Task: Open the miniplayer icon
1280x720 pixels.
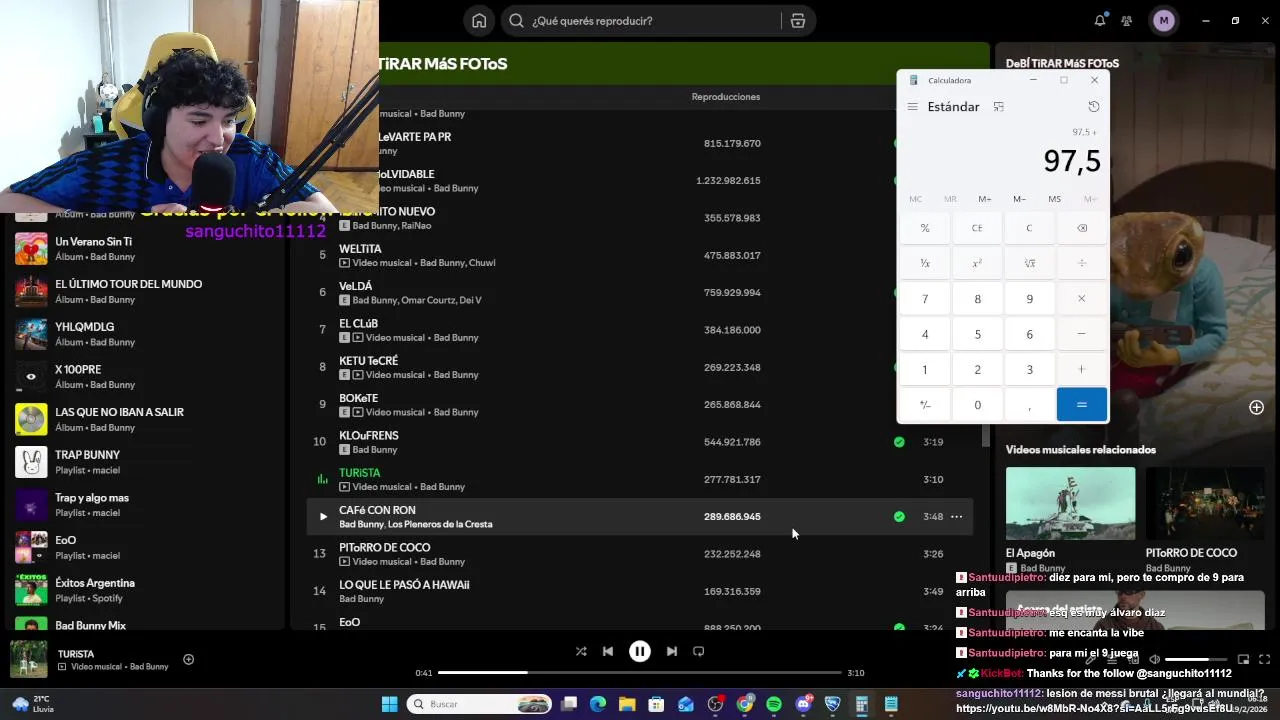Action: 1243,660
